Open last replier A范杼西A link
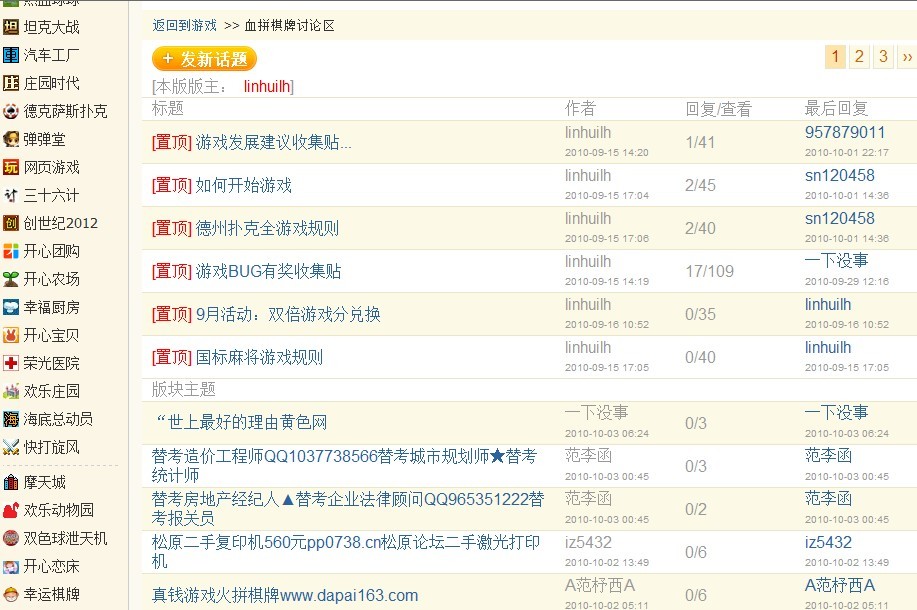 pos(840,585)
